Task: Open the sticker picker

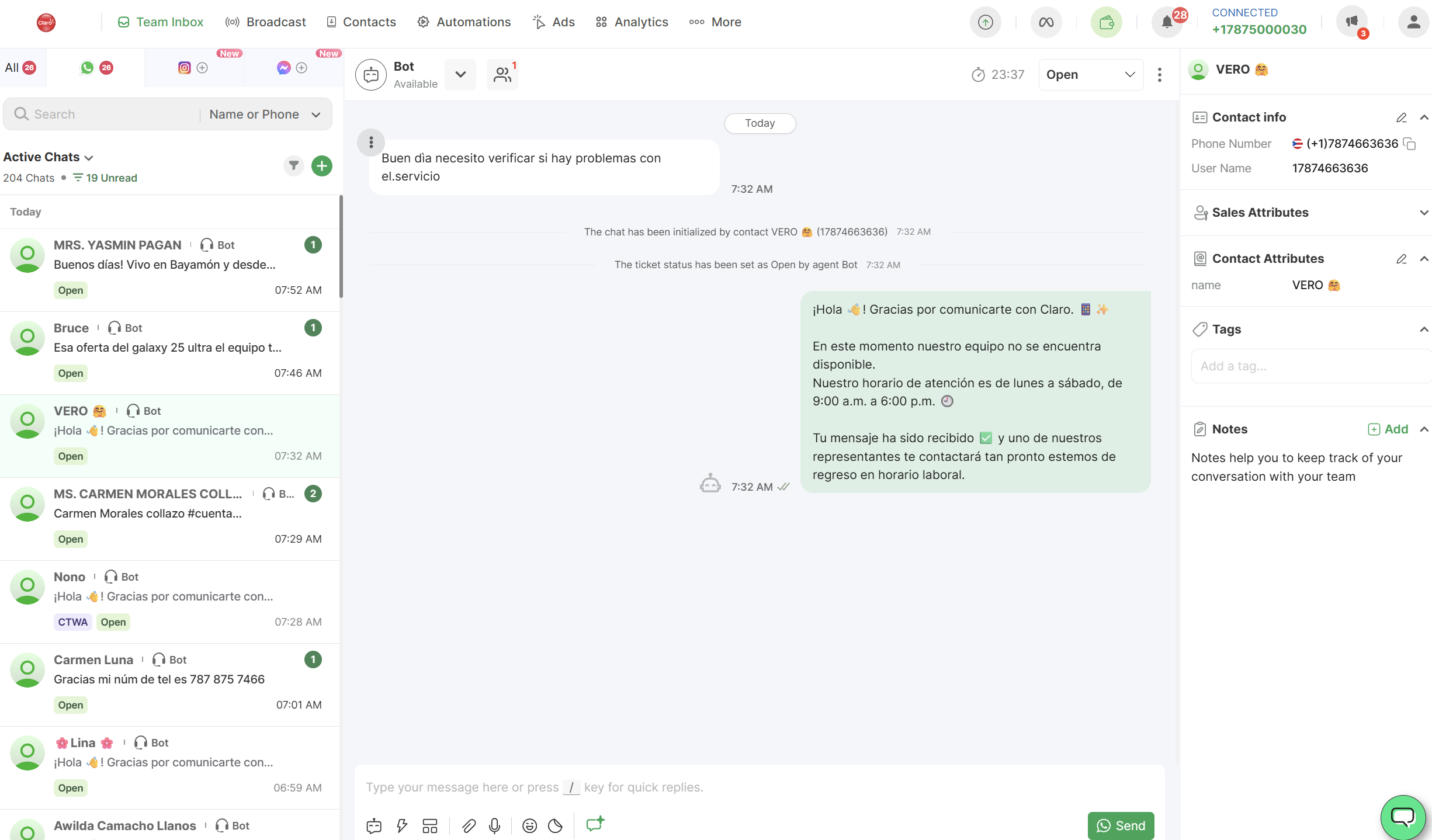Action: (554, 825)
